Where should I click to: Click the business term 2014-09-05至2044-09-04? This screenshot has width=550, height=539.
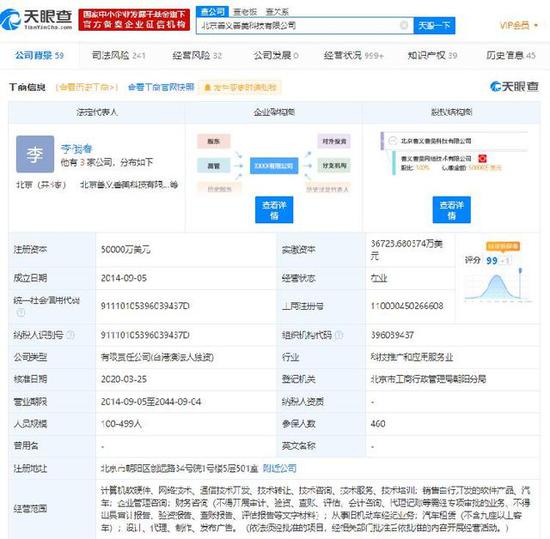[151, 402]
